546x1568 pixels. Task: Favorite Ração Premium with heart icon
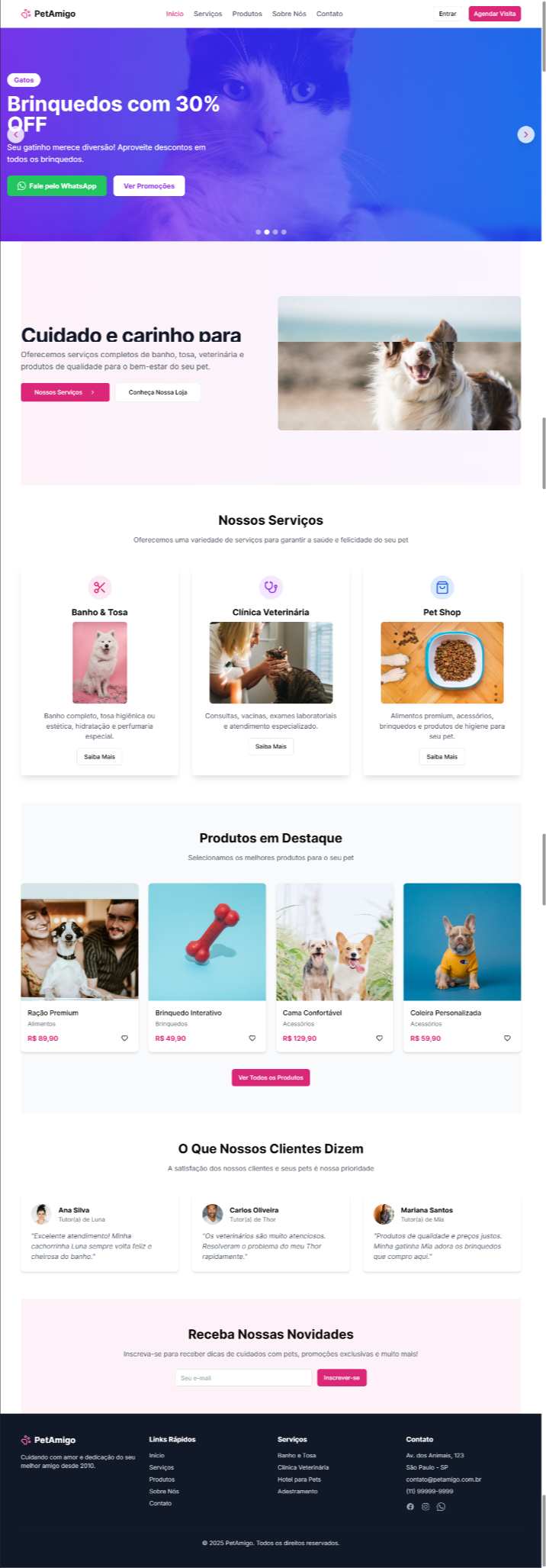[x=124, y=1038]
